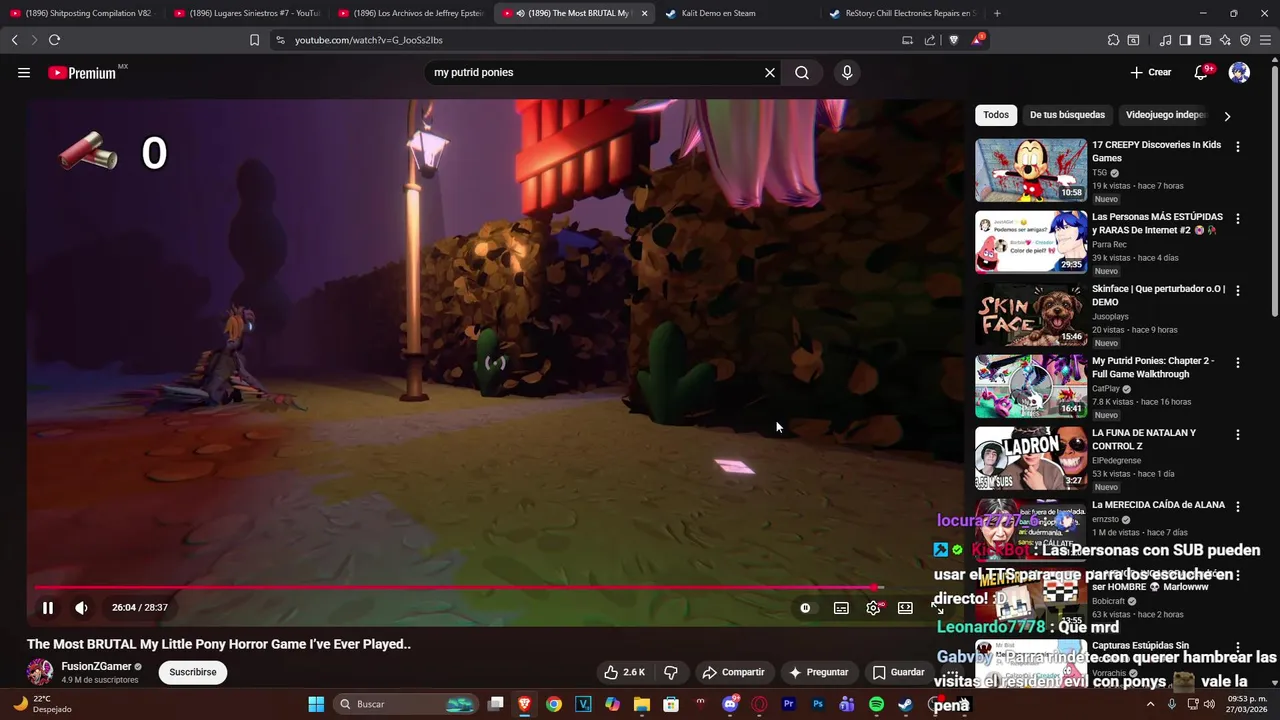Screen dimensions: 1280x720
Task: Open the notifications bell
Action: coord(1201,72)
